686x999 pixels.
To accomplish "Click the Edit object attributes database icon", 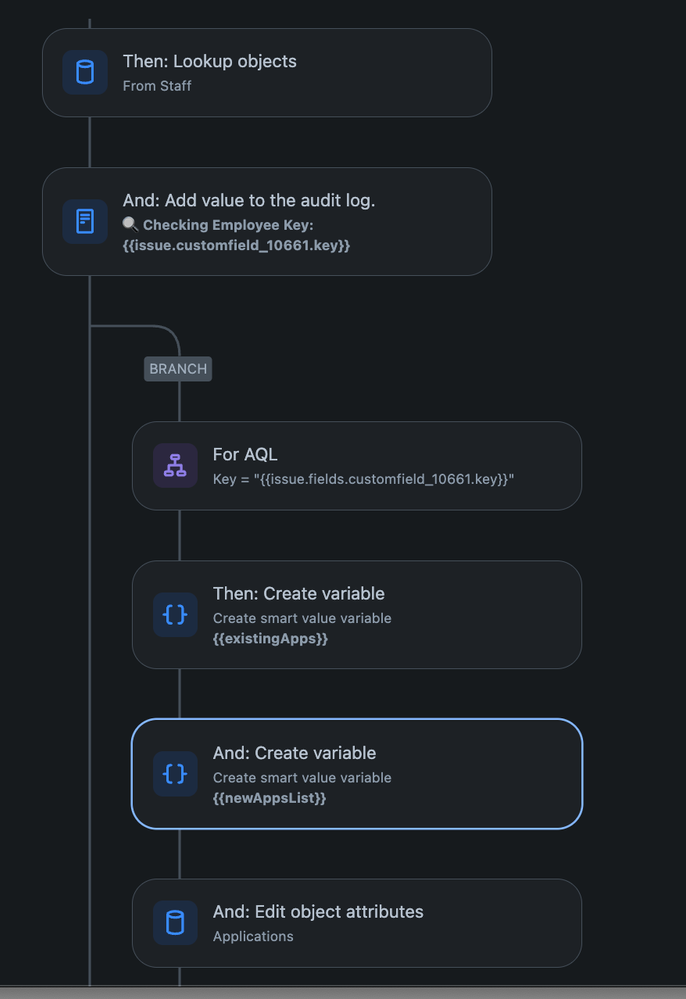I will [x=175, y=922].
